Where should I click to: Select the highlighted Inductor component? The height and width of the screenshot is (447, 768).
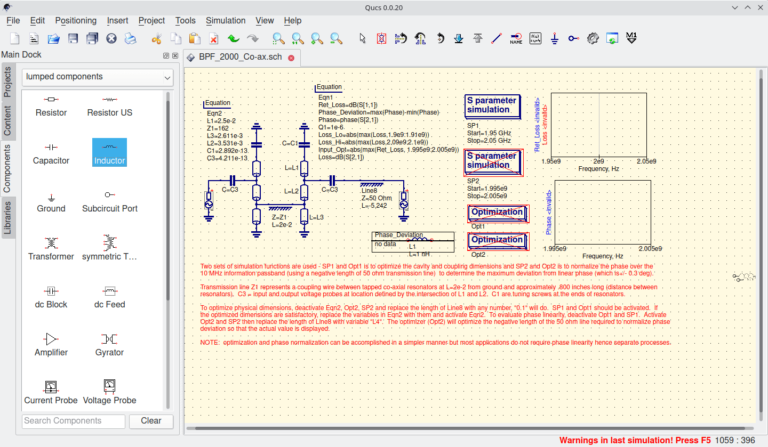(110, 153)
